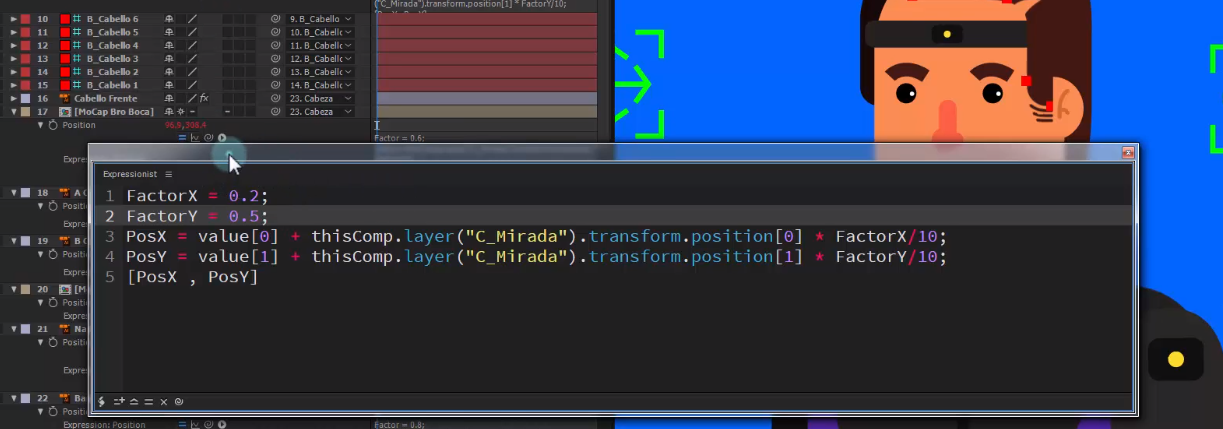The width and height of the screenshot is (1223, 429).
Task: Click parent pick whip for B_Cabello 6
Action: pyautogui.click(x=275, y=19)
